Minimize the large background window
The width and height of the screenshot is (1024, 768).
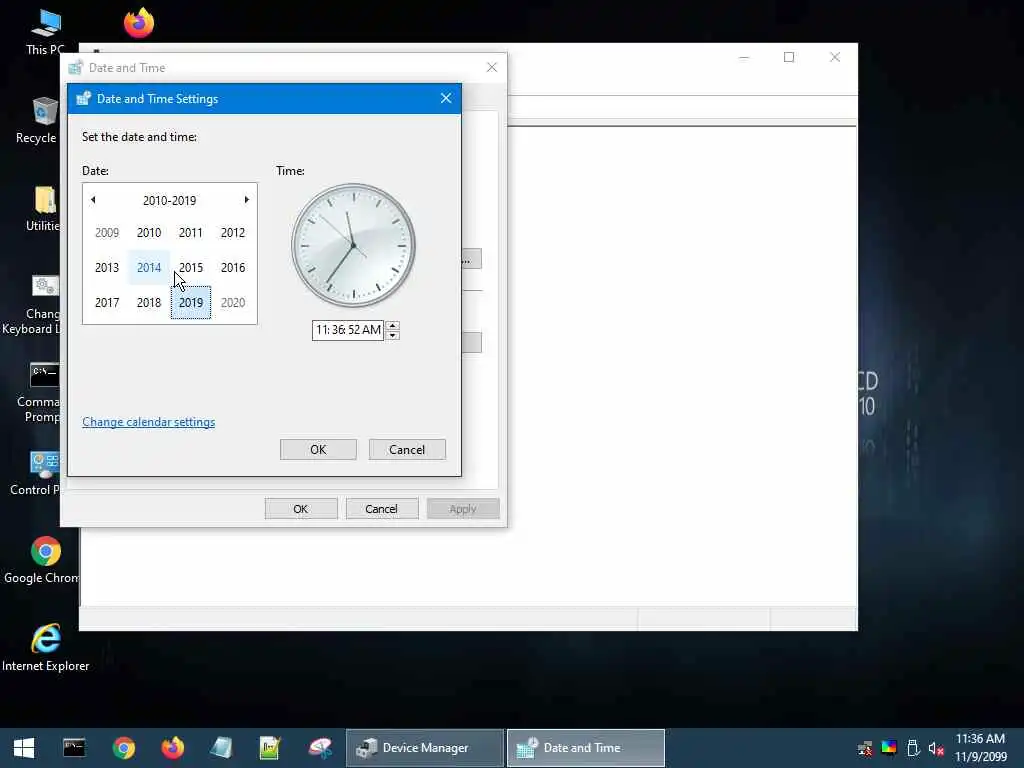pyautogui.click(x=744, y=57)
